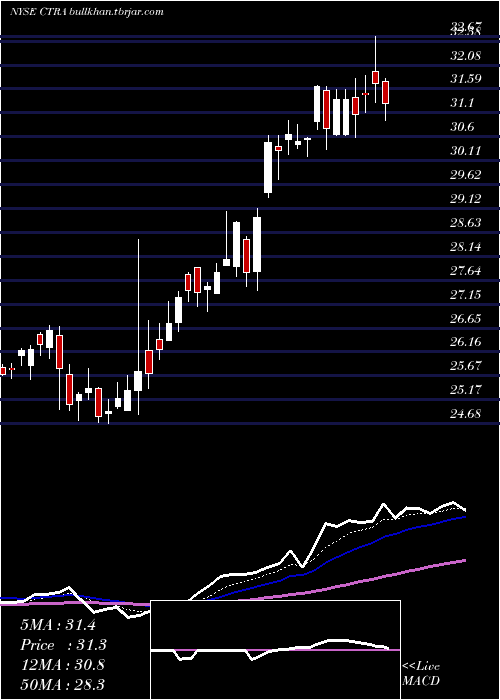Viewport: 500px width, 700px height.
Task: Click the NYSE CTRA bullkhan.tbrjar.com title text
Action: pyautogui.click(x=86, y=12)
